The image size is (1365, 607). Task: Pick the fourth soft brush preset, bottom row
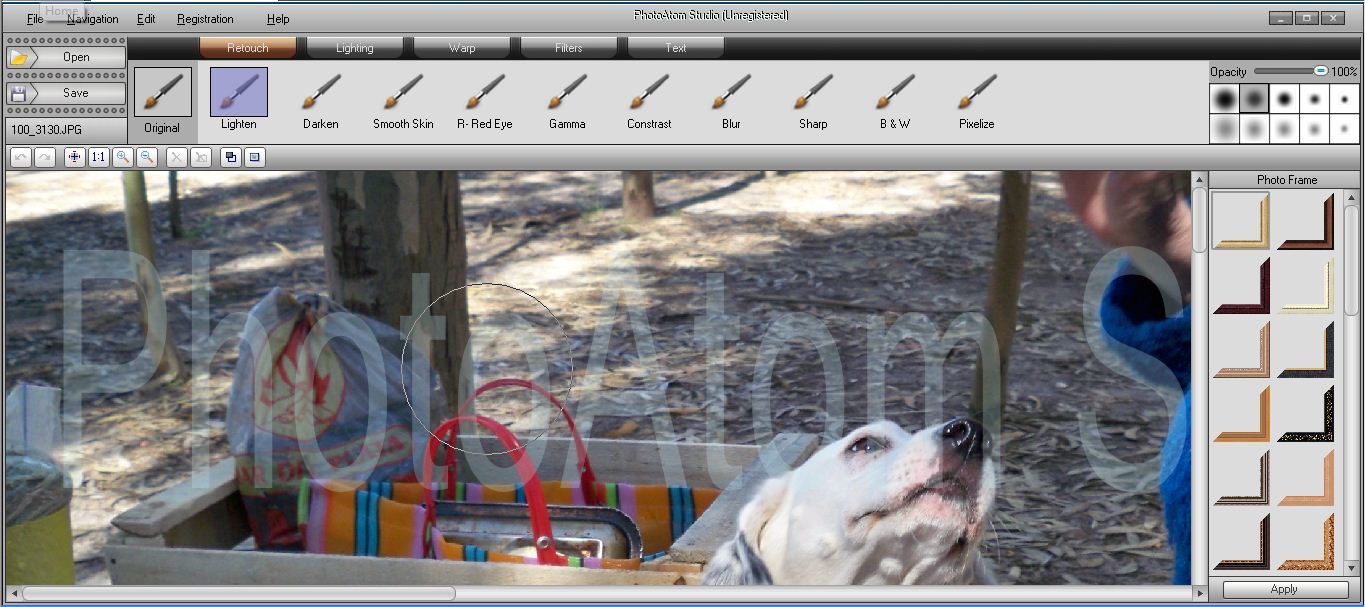point(1315,129)
